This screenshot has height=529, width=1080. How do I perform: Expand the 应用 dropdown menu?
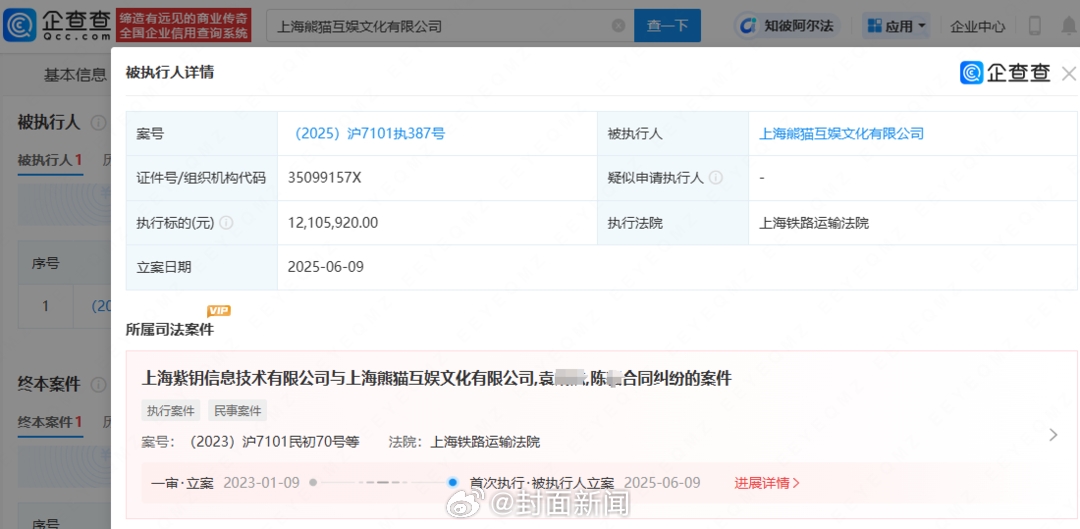click(896, 26)
